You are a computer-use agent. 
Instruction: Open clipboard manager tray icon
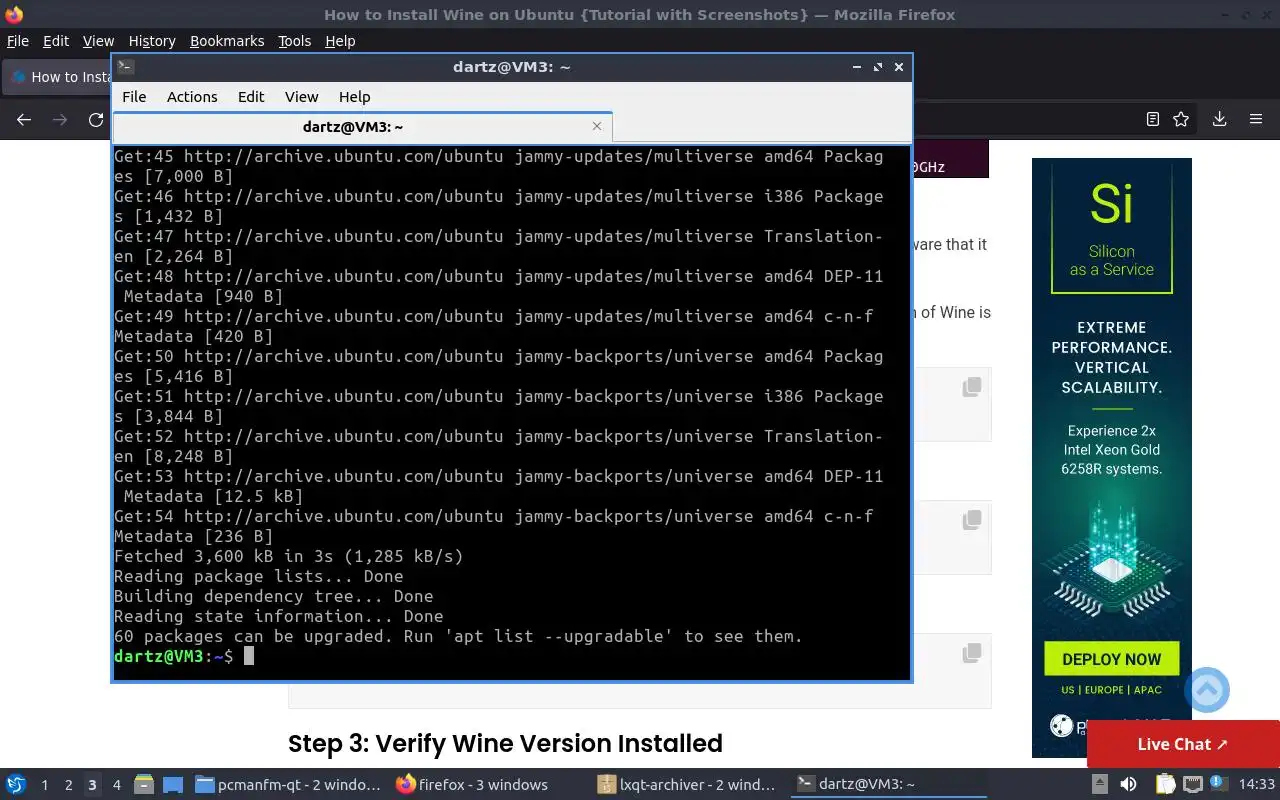click(1165, 785)
